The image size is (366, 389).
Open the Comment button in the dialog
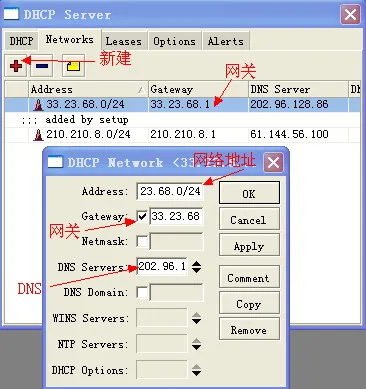[x=249, y=277]
